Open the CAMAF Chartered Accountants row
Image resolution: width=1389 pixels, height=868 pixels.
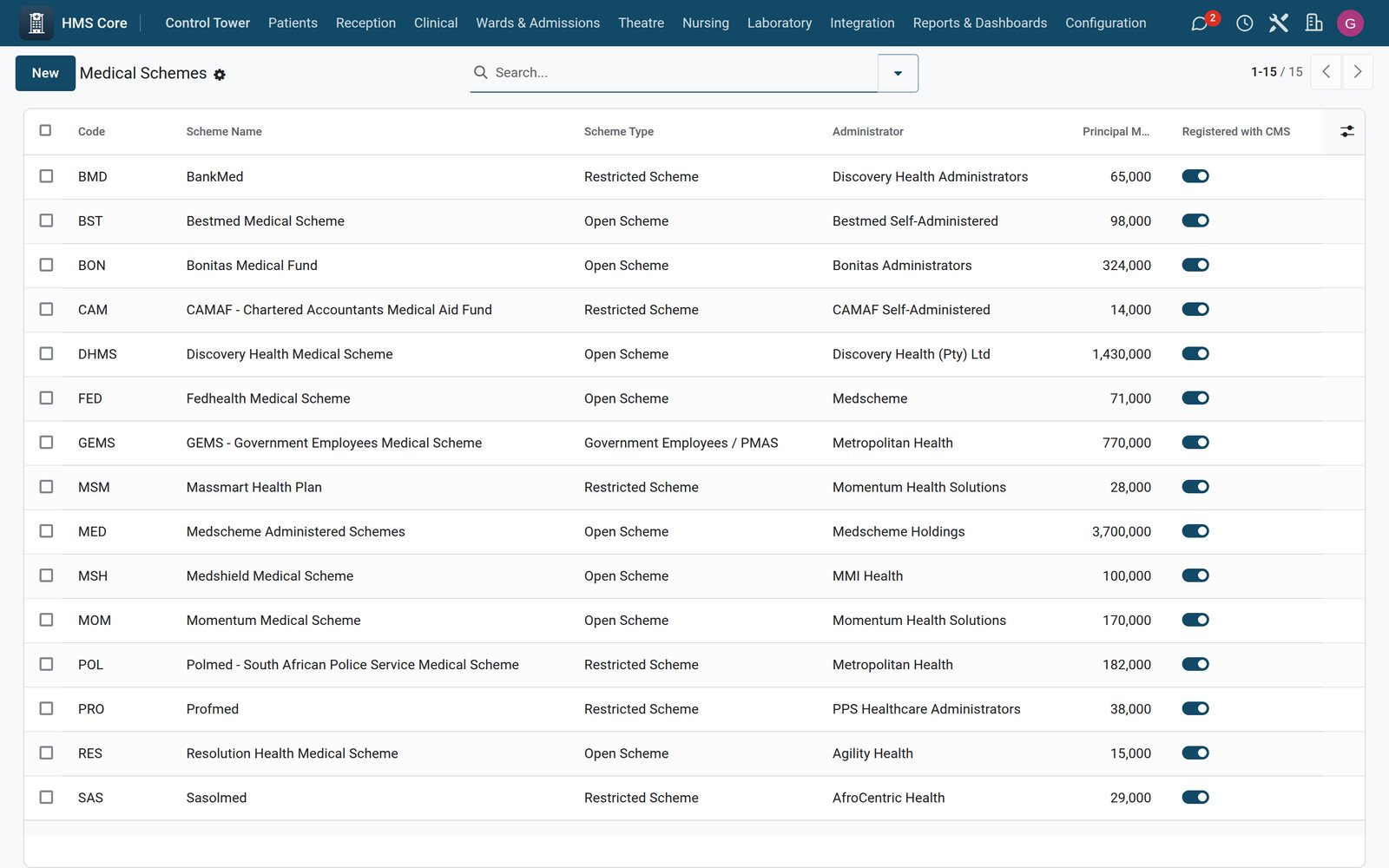coord(694,309)
